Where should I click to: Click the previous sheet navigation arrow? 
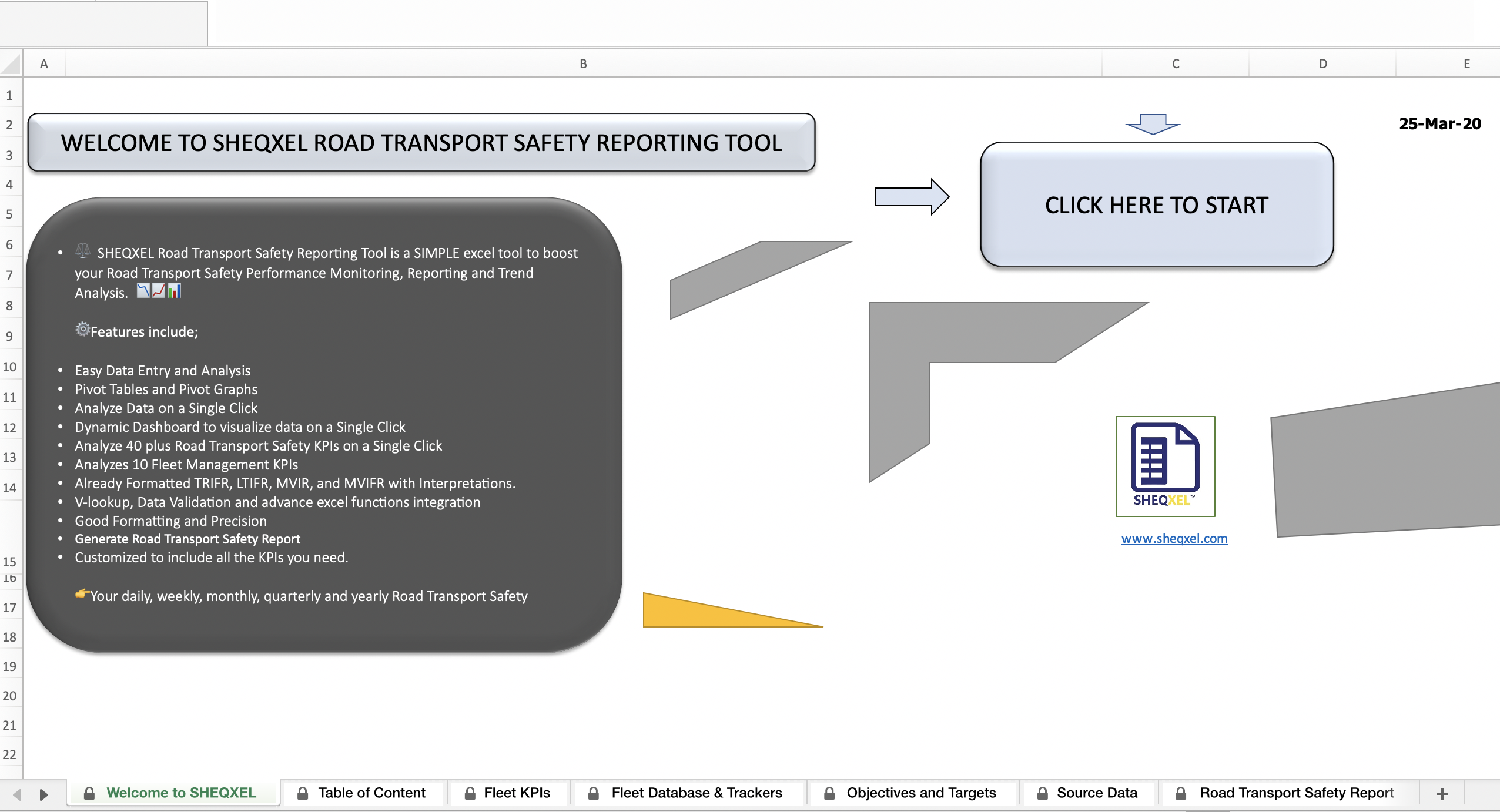[17, 794]
